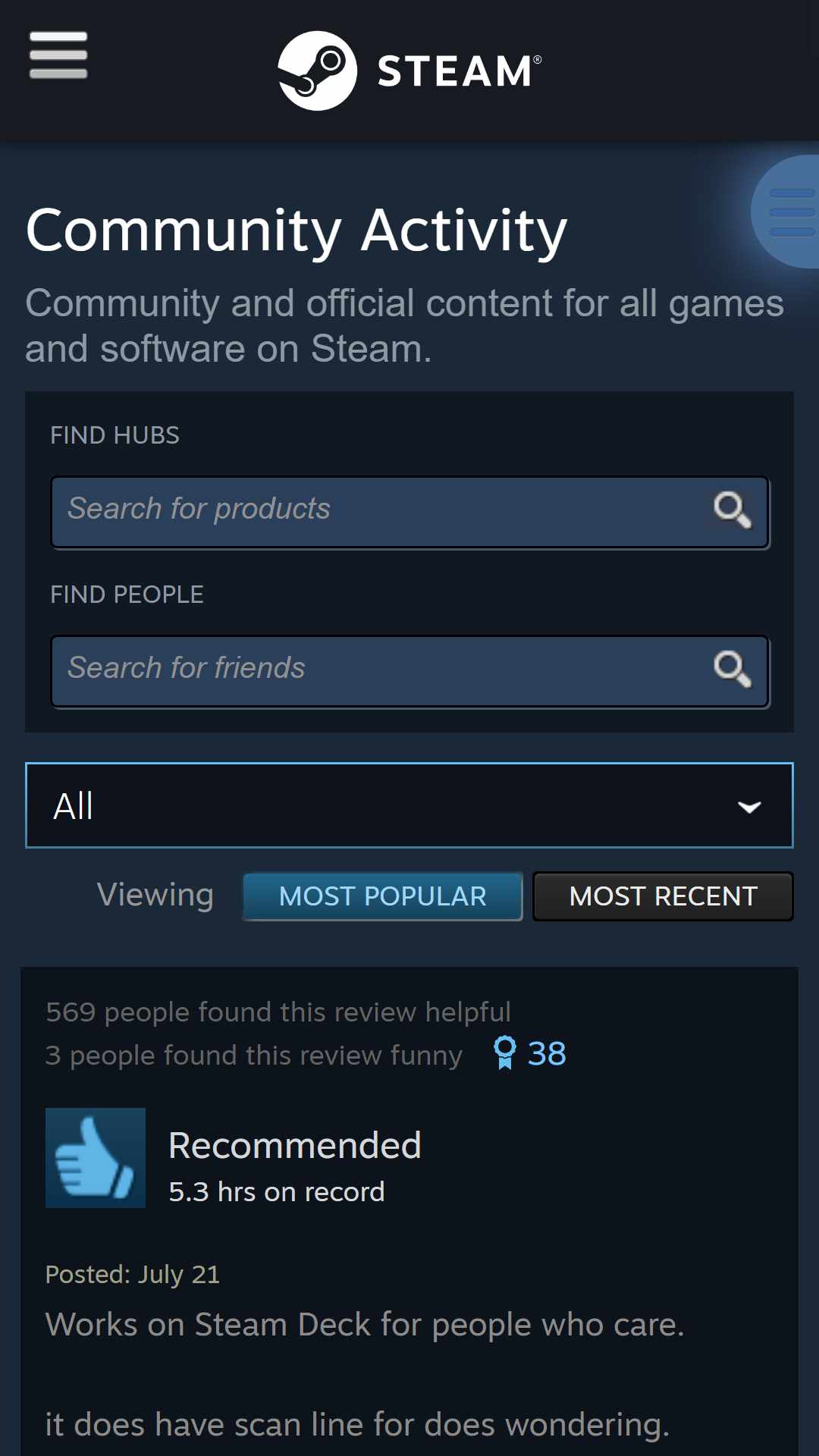Click the 5.3 hrs on record text
This screenshot has width=819, height=1456.
tap(277, 1192)
